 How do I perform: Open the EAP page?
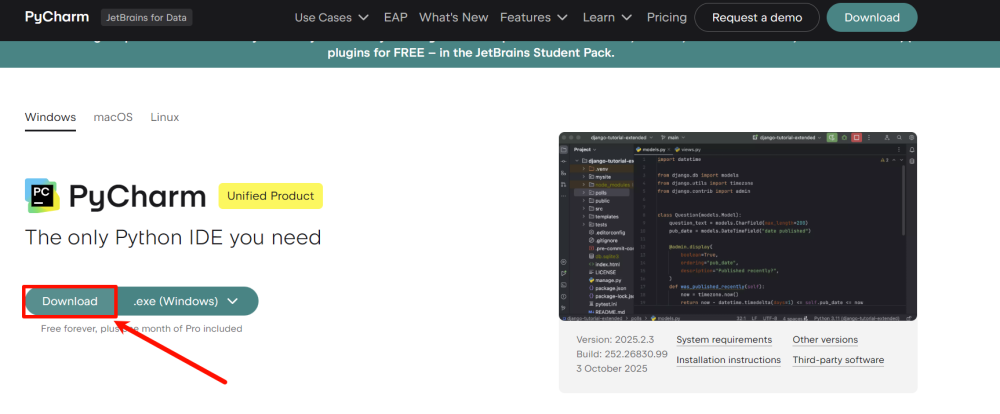[x=394, y=17]
